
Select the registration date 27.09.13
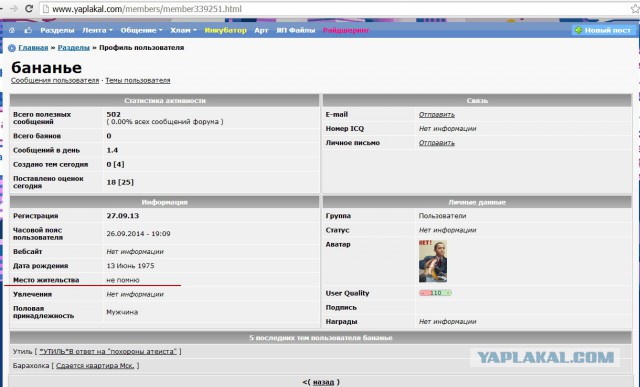122,216
